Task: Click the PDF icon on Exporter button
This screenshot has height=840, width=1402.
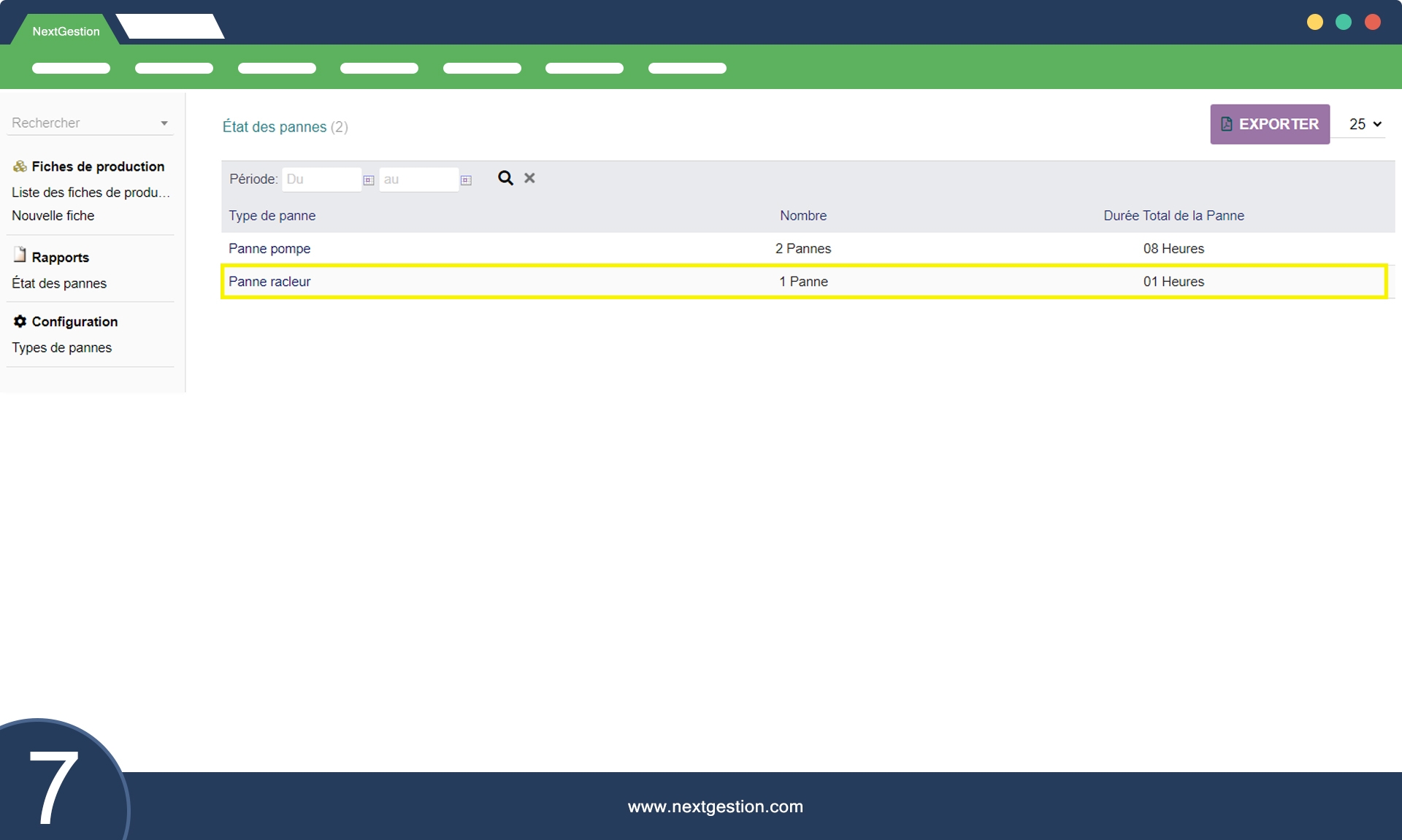Action: point(1227,124)
